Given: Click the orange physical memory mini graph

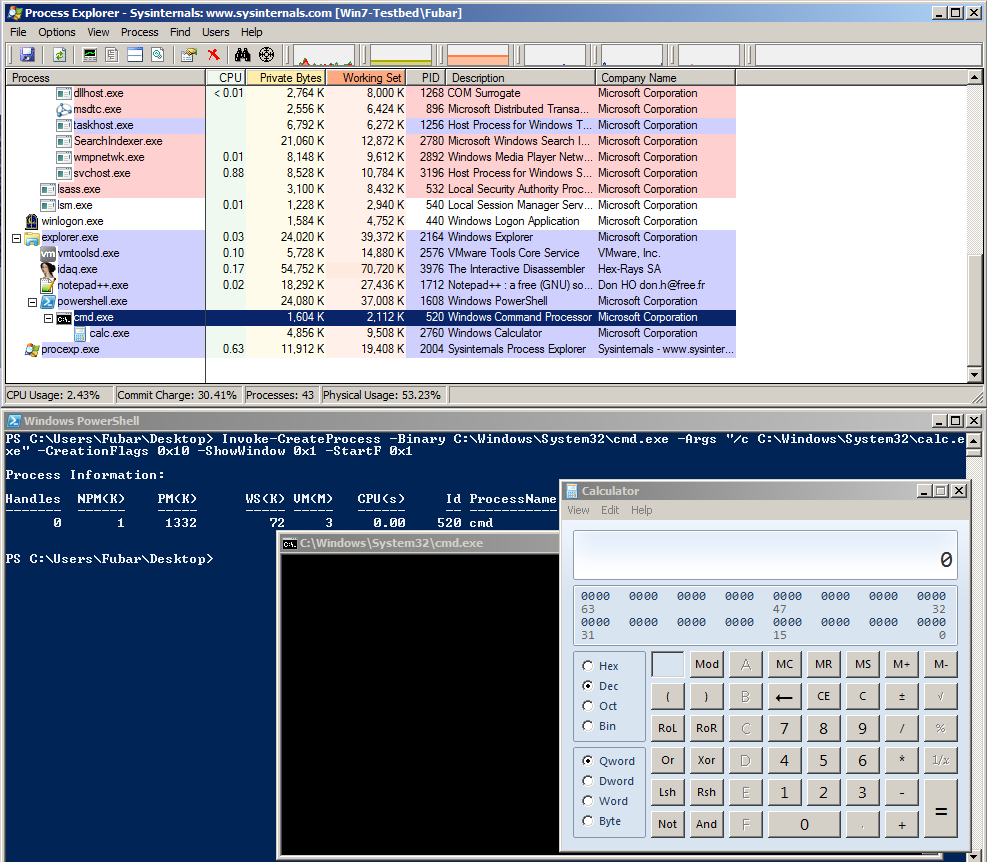Looking at the screenshot, I should (x=478, y=55).
